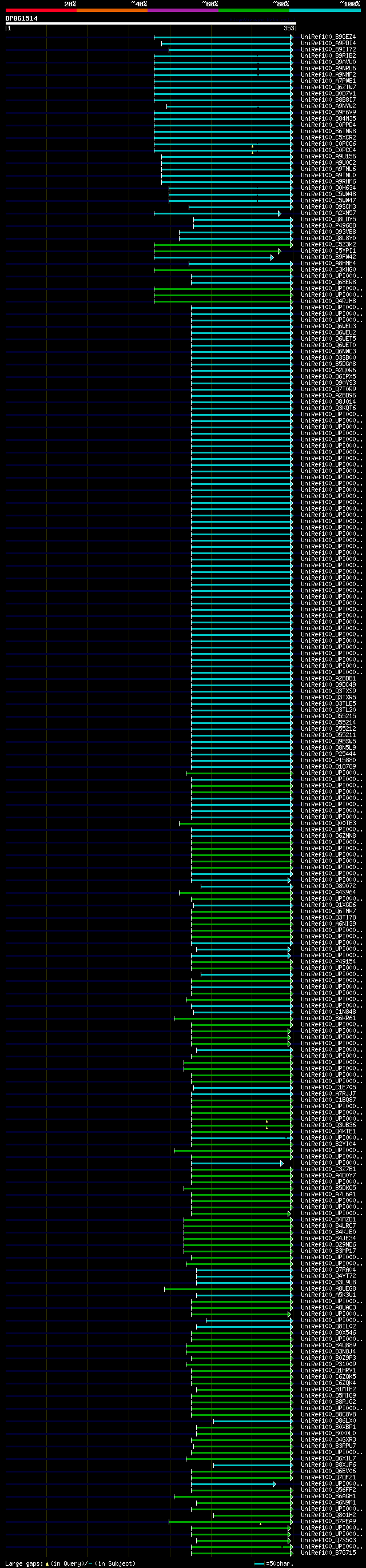Open UniRef100_A2BDB1 hit
The width and height of the screenshot is (366, 1568).
pos(328,679)
